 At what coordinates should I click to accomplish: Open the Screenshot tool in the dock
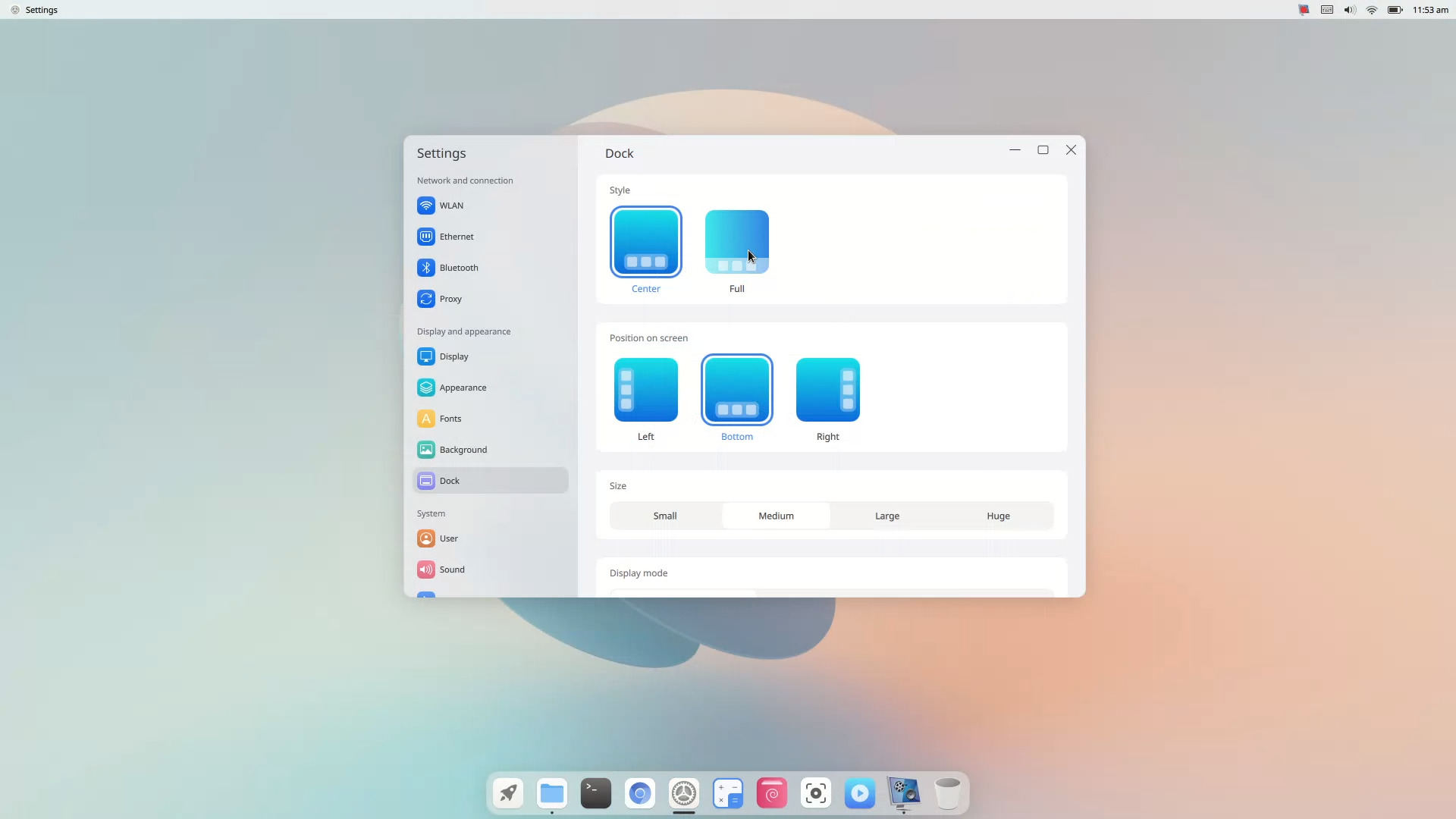[817, 793]
